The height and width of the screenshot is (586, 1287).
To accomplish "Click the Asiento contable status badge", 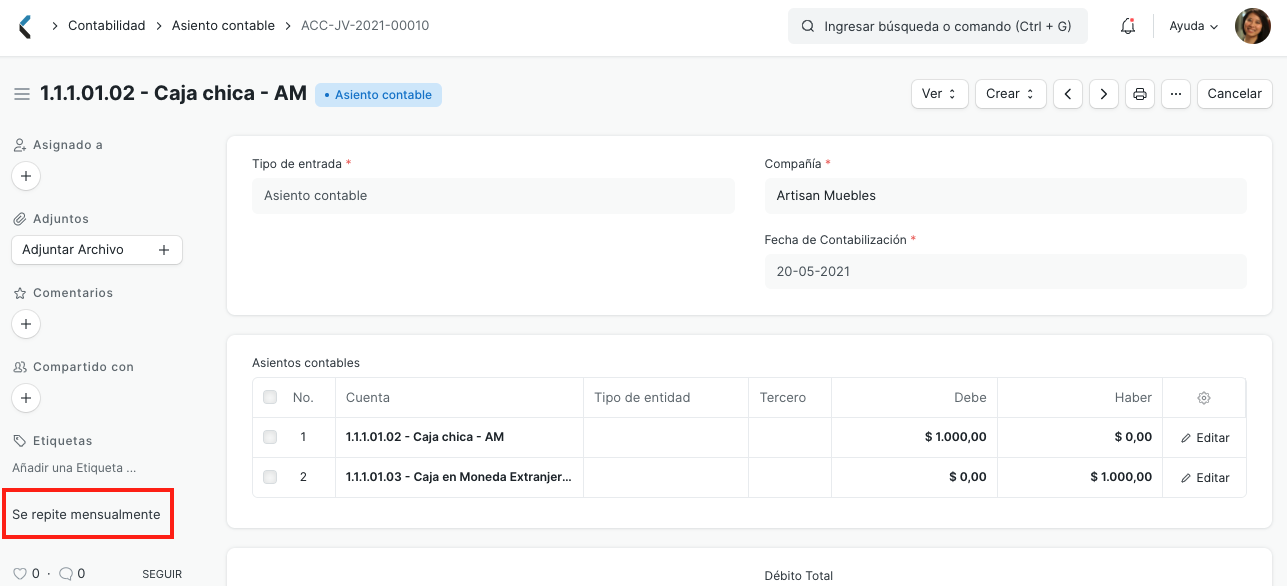I will (x=378, y=95).
